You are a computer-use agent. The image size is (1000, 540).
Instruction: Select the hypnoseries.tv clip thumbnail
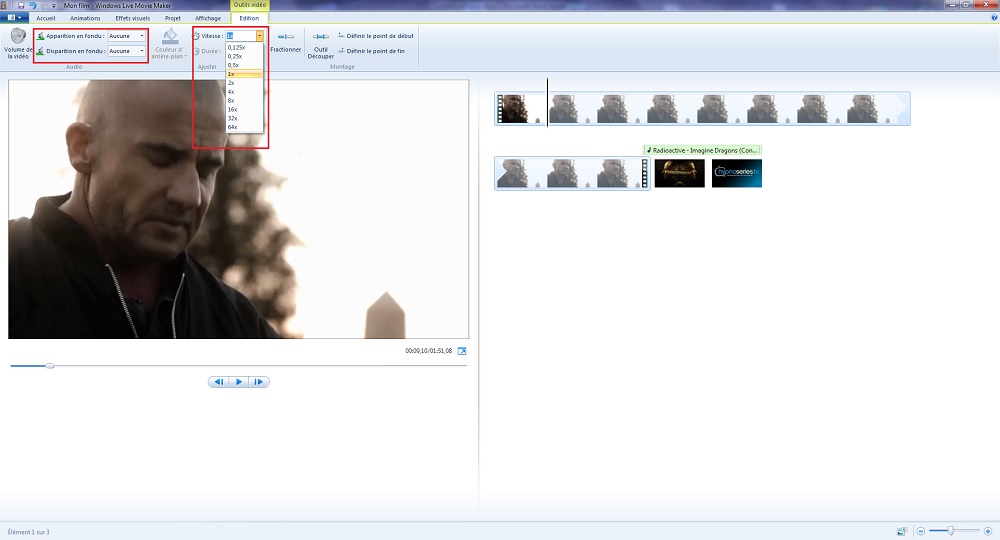click(737, 173)
